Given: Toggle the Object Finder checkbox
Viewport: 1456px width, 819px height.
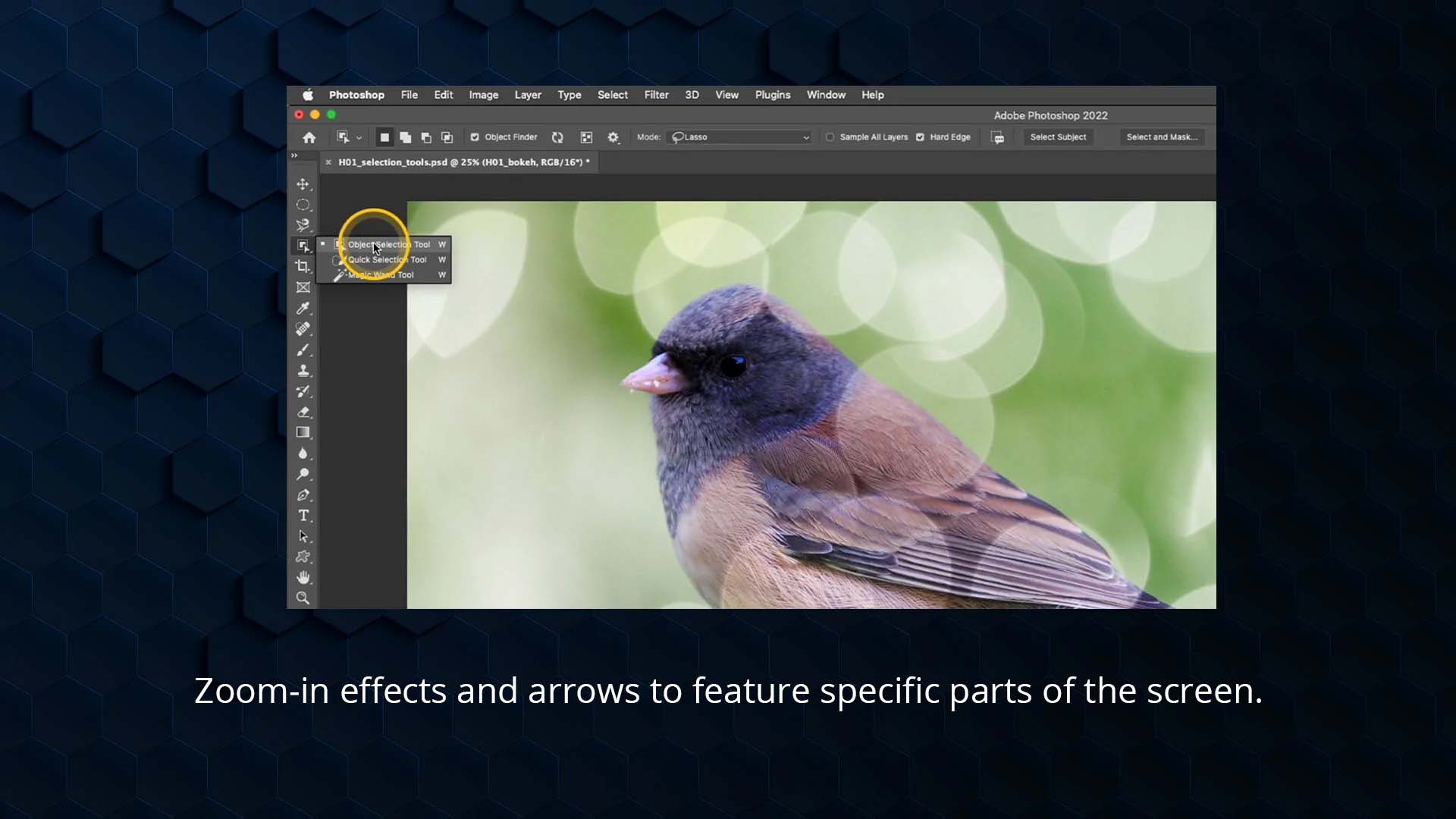Looking at the screenshot, I should pyautogui.click(x=475, y=137).
